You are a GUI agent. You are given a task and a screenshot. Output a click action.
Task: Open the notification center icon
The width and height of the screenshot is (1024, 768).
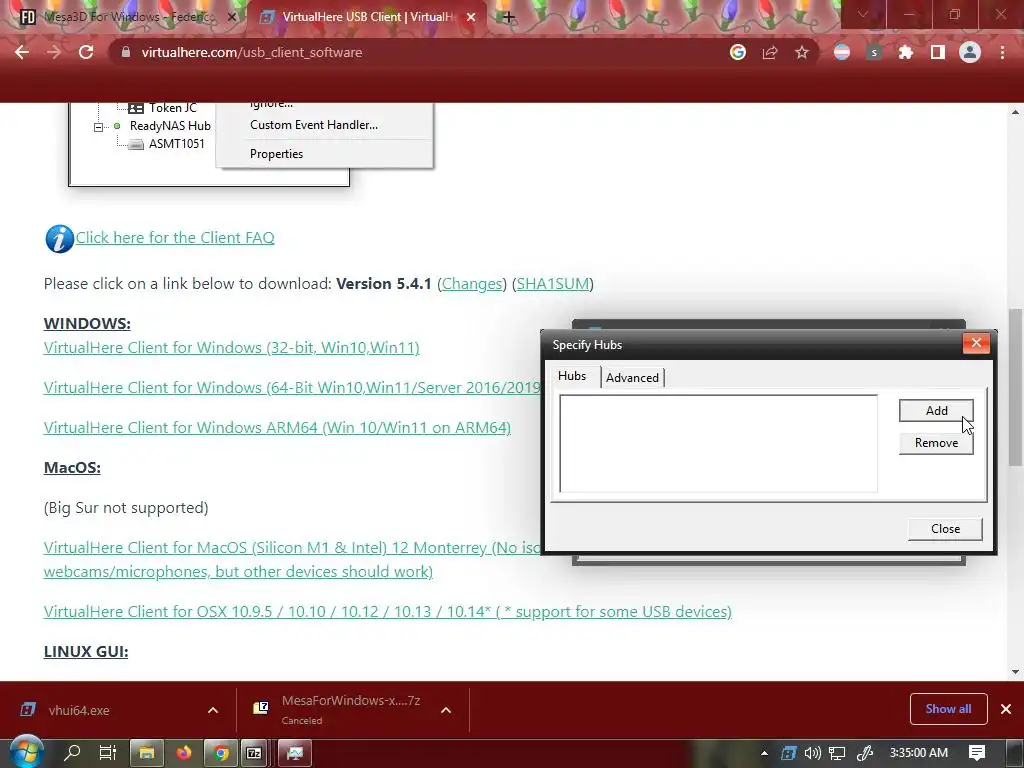click(976, 753)
